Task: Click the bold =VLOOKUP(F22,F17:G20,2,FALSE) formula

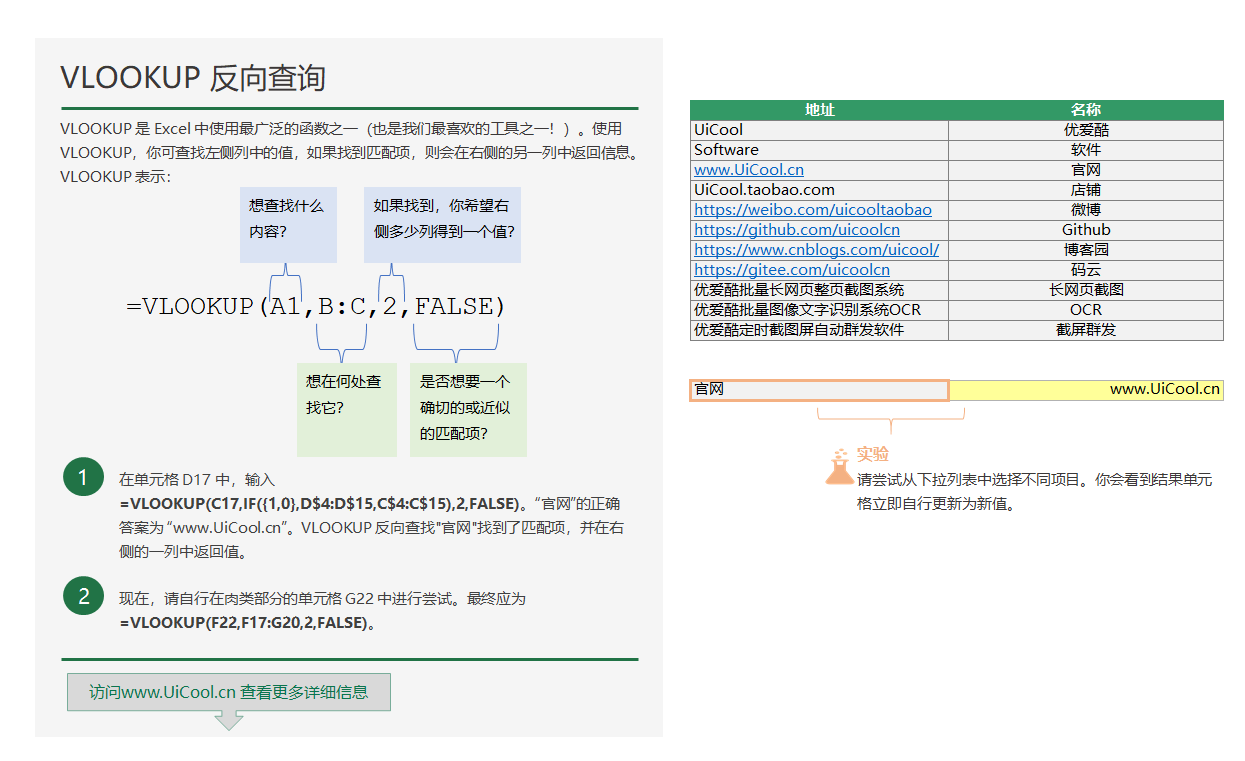Action: [x=247, y=623]
